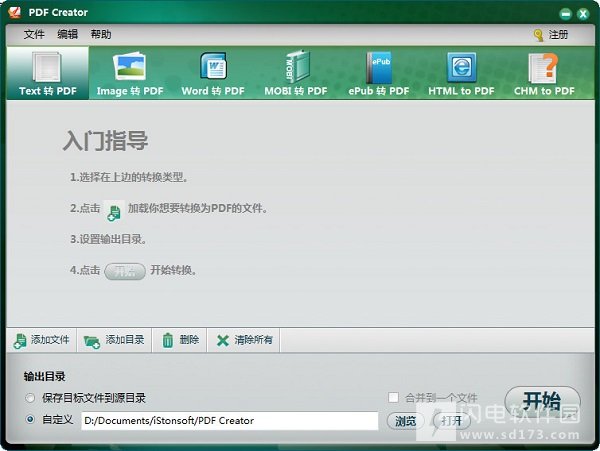Open the Word 转 PDF converter
The width and height of the screenshot is (600, 451).
coord(213,73)
